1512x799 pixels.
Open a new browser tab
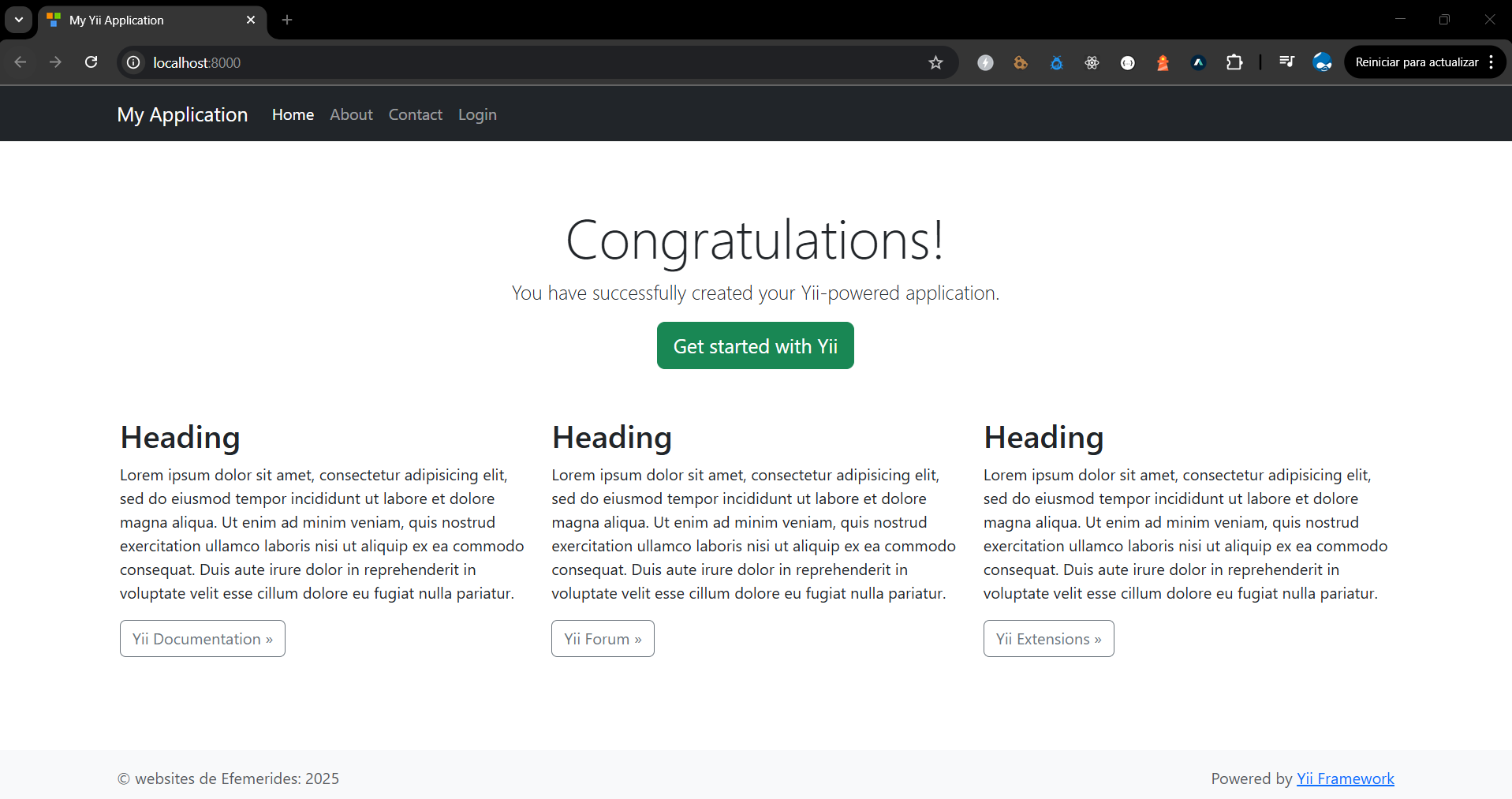click(287, 20)
